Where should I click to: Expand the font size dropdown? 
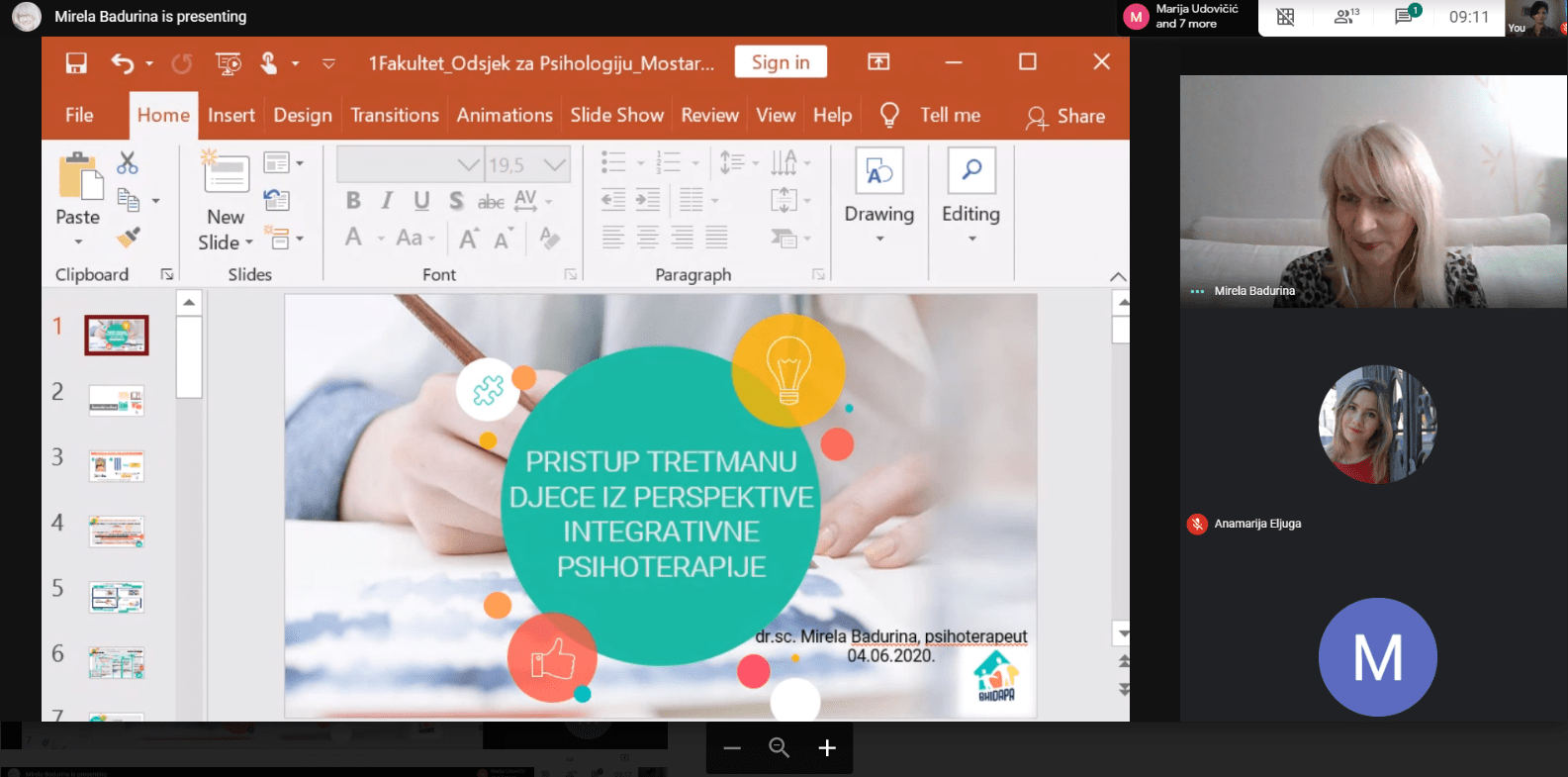coord(555,164)
